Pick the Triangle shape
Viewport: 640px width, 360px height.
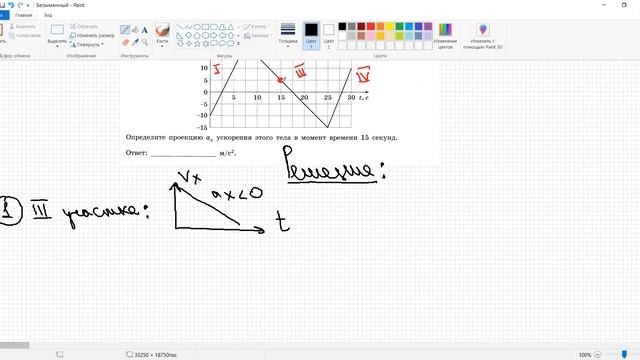tap(231, 27)
